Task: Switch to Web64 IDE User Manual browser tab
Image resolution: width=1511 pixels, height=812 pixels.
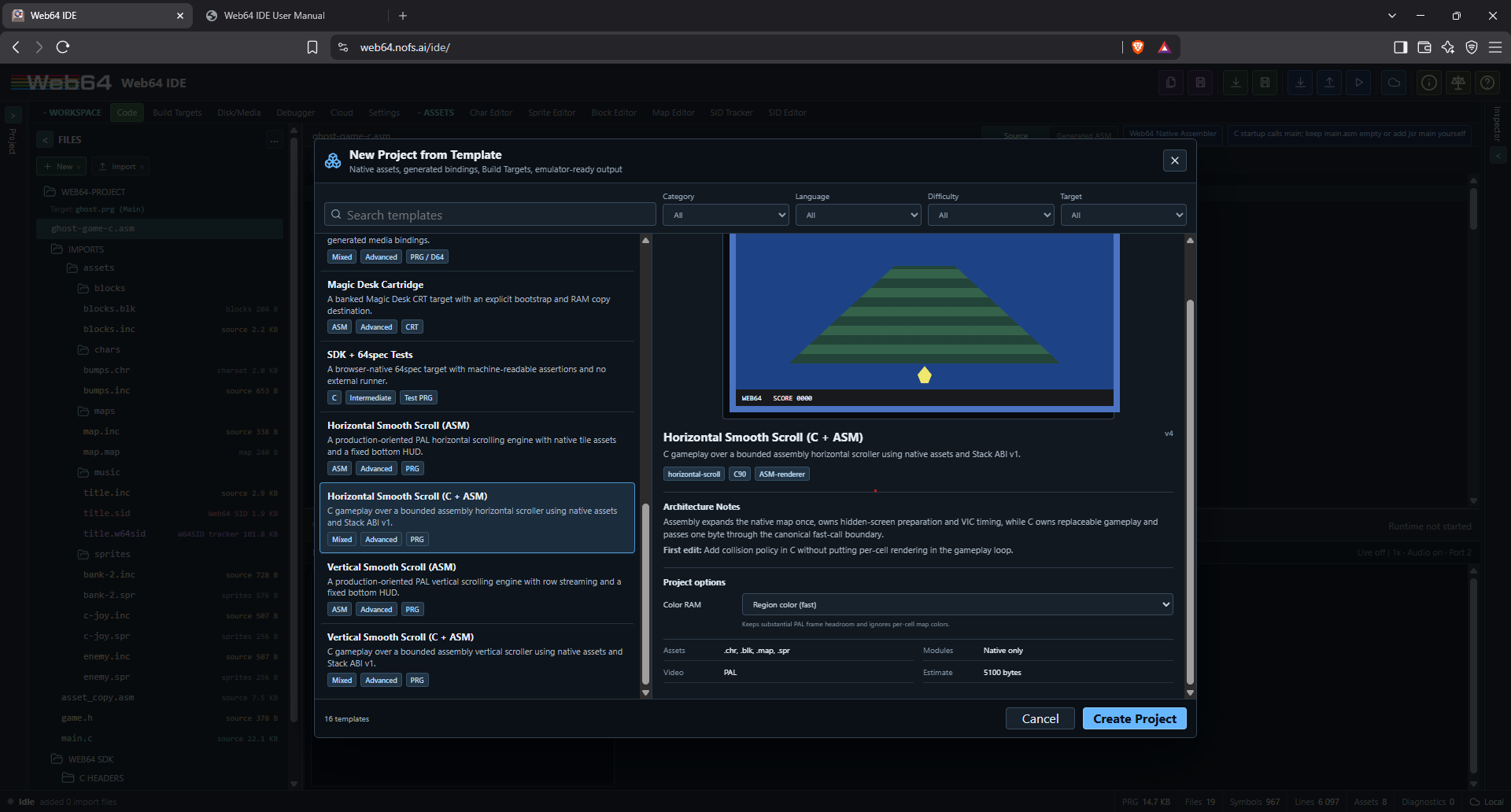Action: coord(274,16)
